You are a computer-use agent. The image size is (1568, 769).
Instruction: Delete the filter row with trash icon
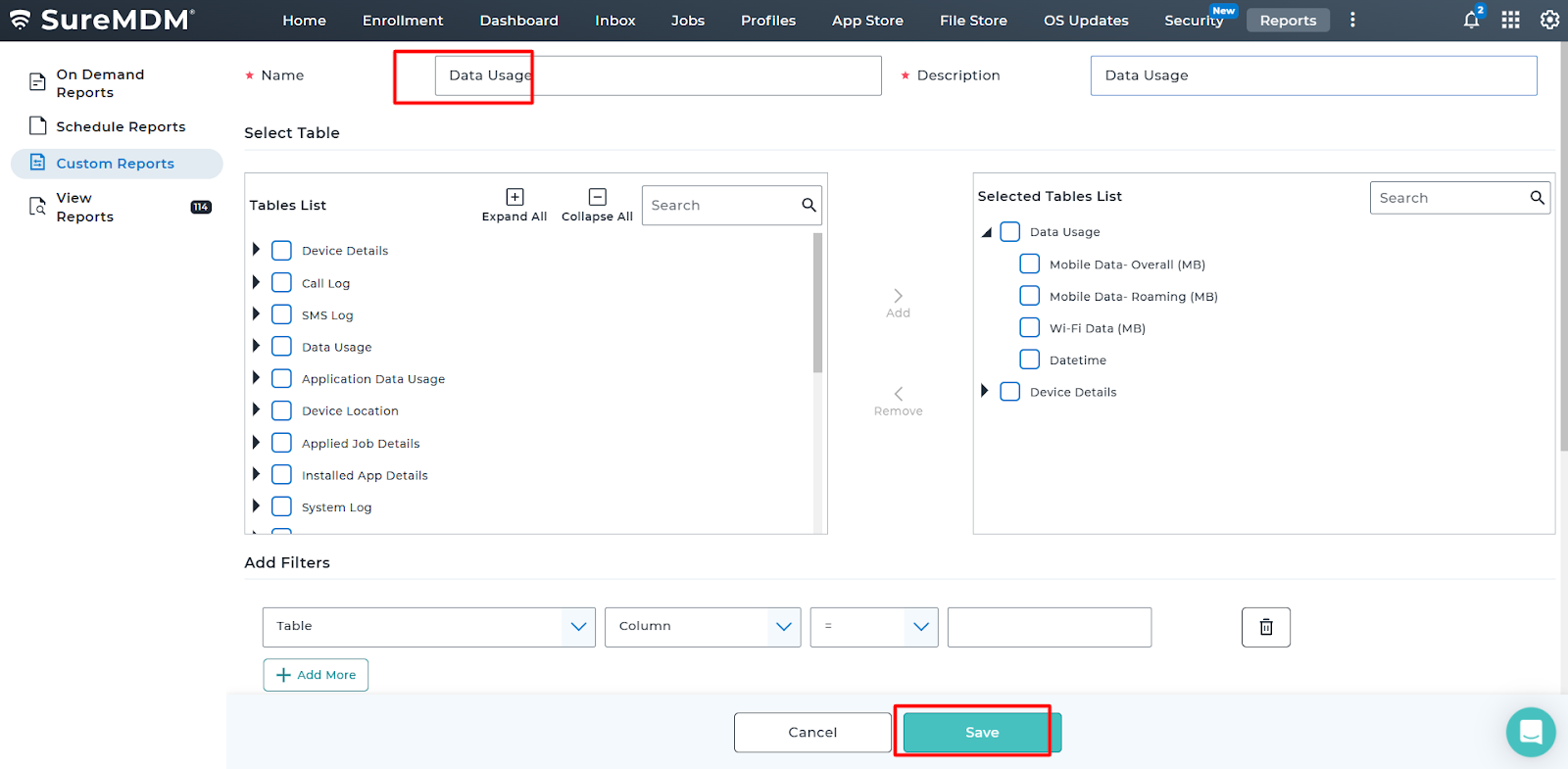(x=1265, y=627)
